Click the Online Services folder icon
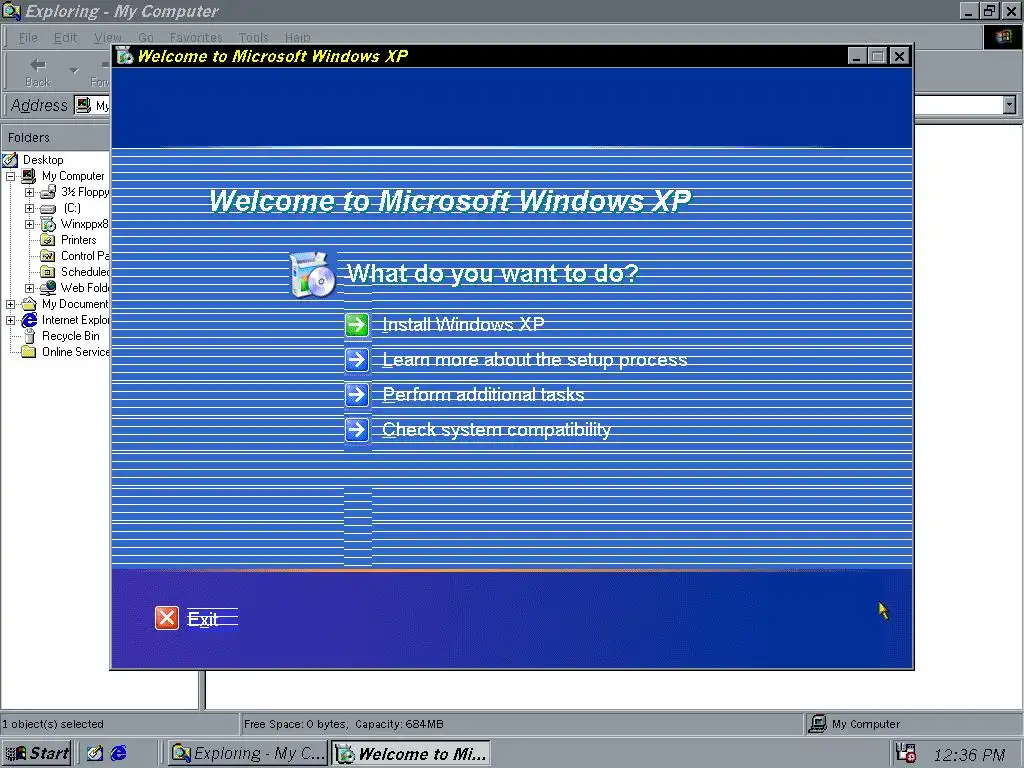The image size is (1024, 768). click(29, 352)
